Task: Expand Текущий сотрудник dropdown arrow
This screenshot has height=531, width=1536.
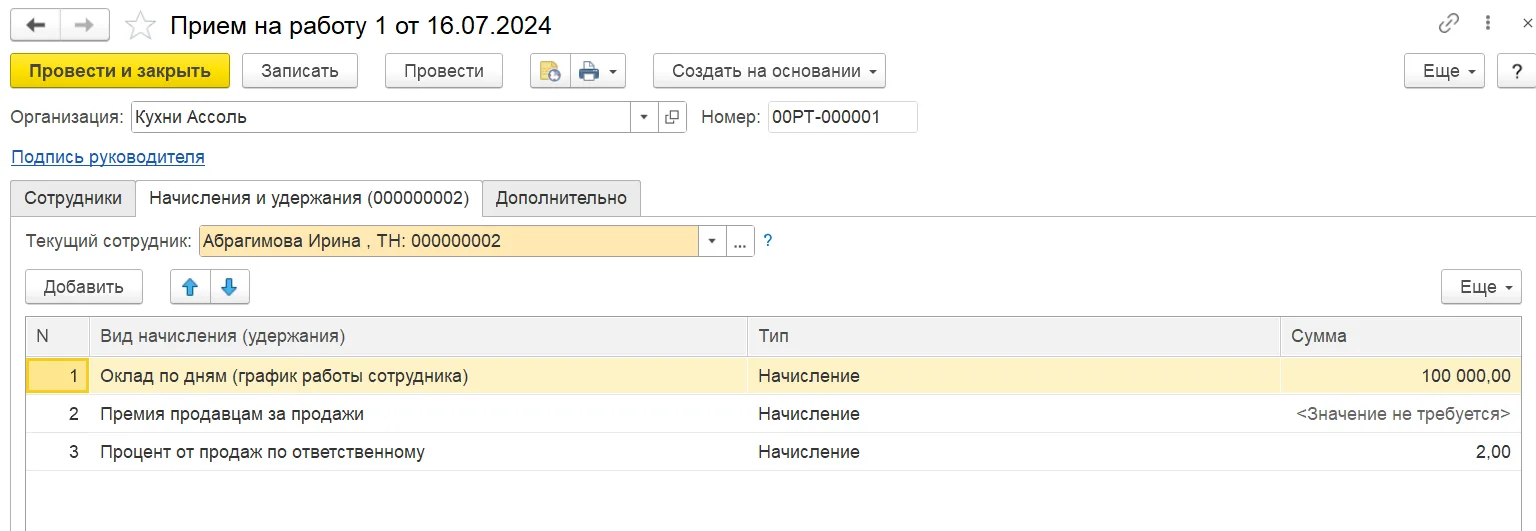Action: (712, 241)
